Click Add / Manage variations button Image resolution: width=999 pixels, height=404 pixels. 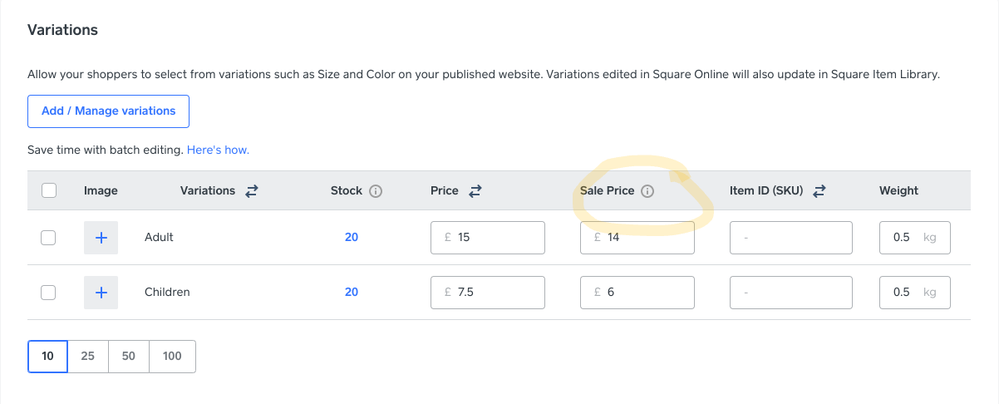tap(108, 111)
